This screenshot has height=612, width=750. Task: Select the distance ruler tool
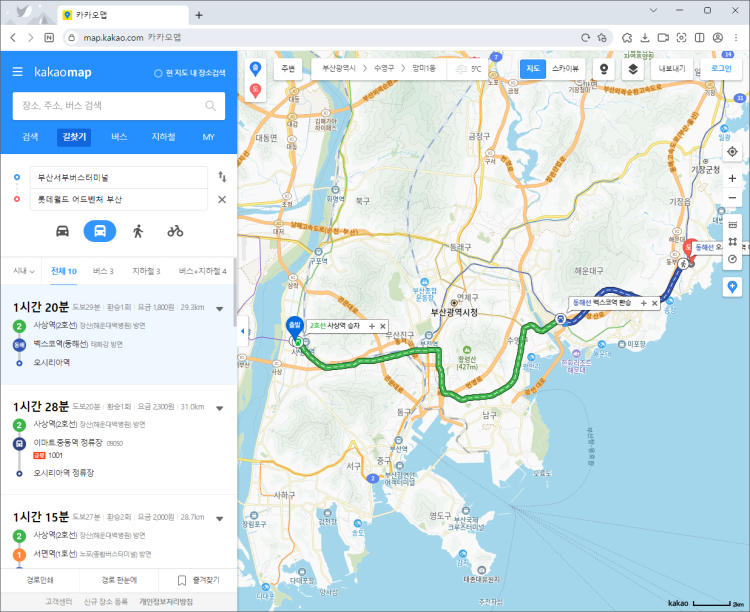pos(732,225)
